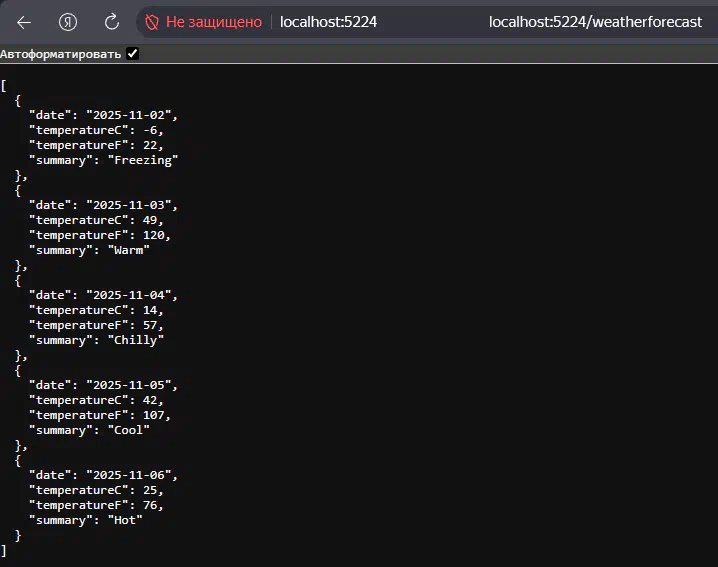The image size is (718, 567).
Task: Click the date value "2025-11-04"
Action: pyautogui.click(x=131, y=295)
